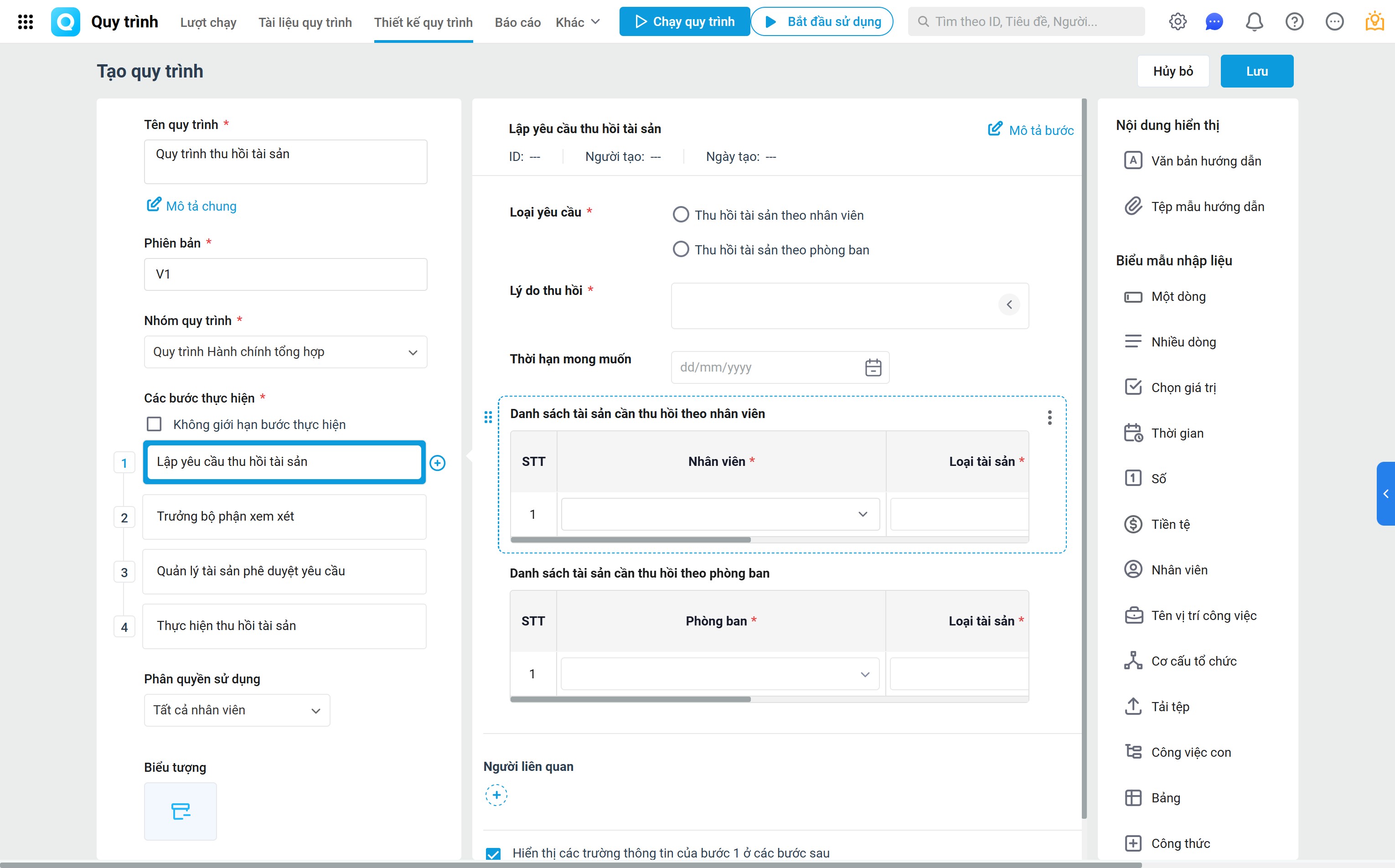Viewport: 1395px width, 868px height.
Task: Add Nhân viên employee field
Action: [1165, 570]
